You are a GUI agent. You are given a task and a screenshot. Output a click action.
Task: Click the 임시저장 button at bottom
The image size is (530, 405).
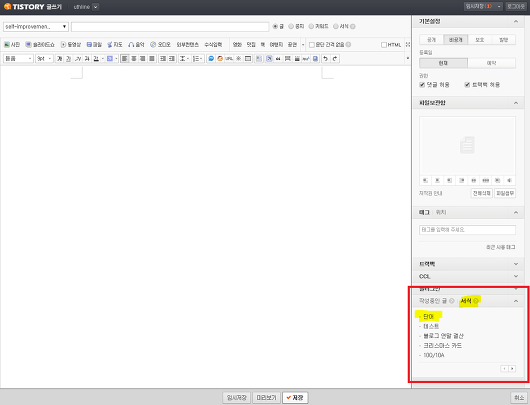(x=237, y=398)
